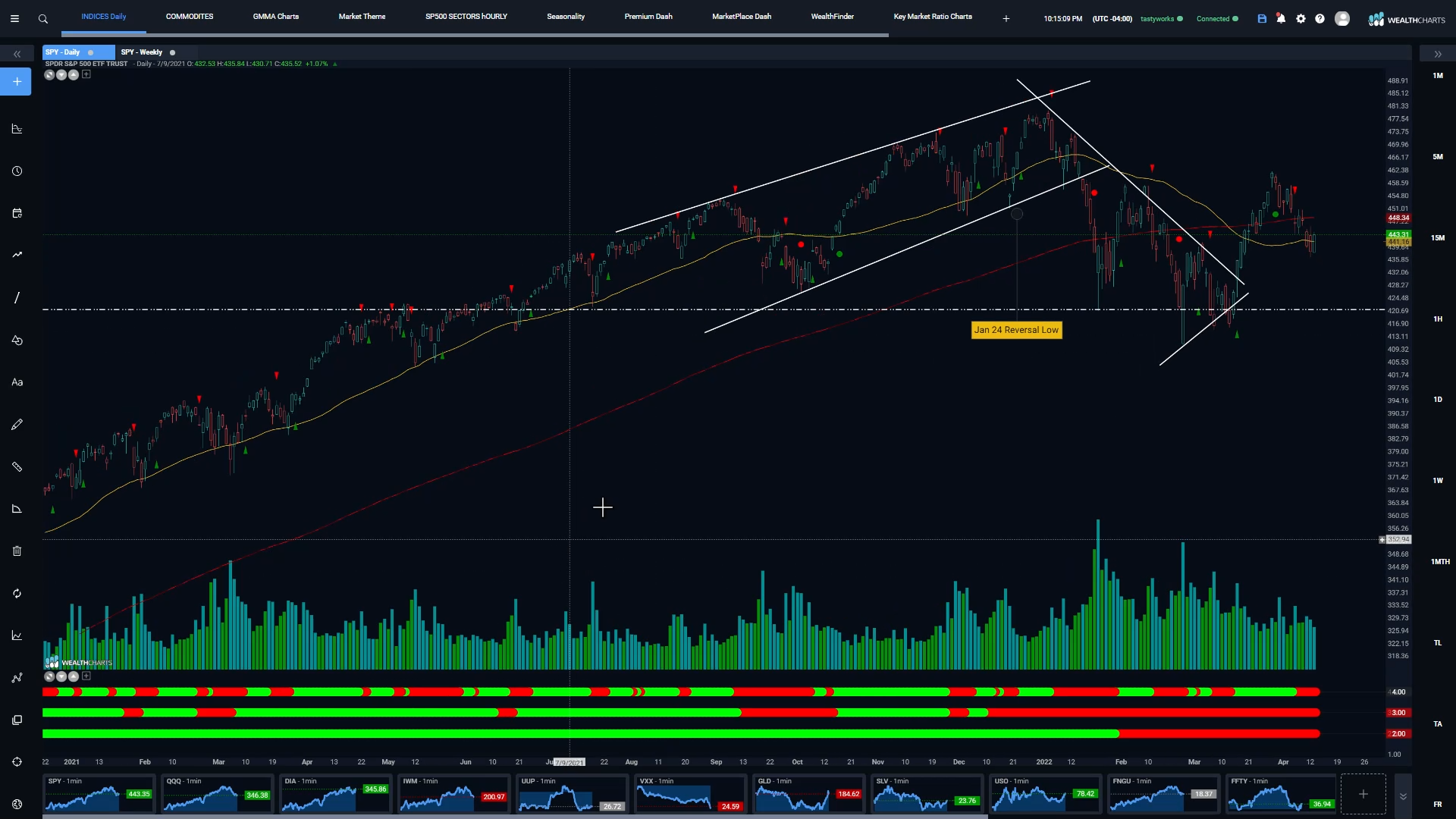Open the Market Theme tab
This screenshot has width=1456, height=819.
[362, 17]
